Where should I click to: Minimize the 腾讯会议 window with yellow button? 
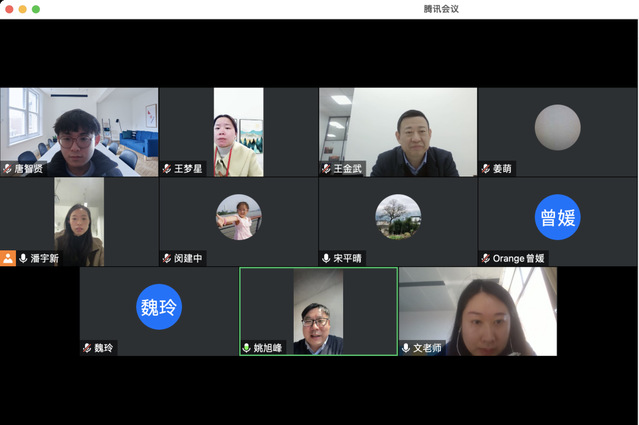tap(22, 9)
